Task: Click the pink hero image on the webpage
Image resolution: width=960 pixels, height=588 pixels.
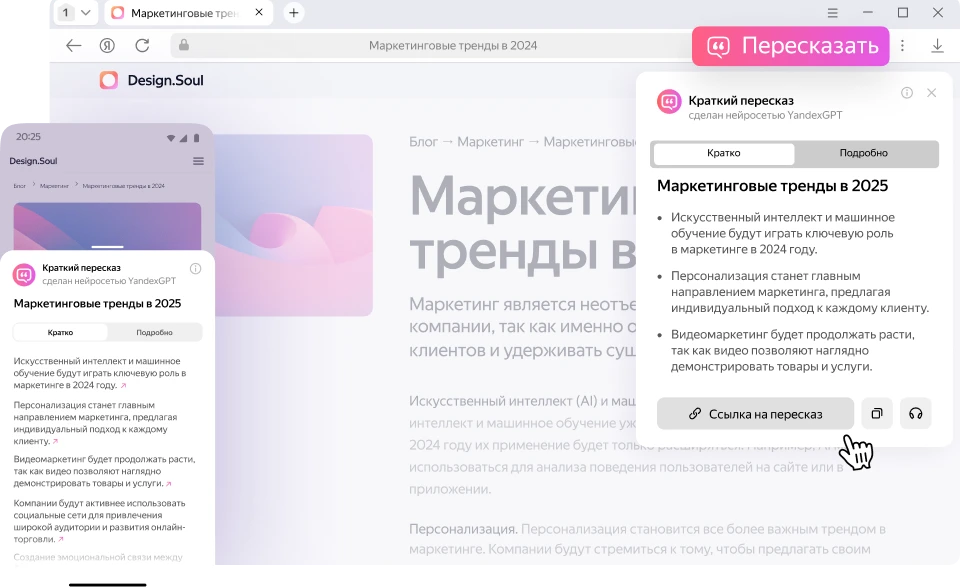Action: pos(294,225)
